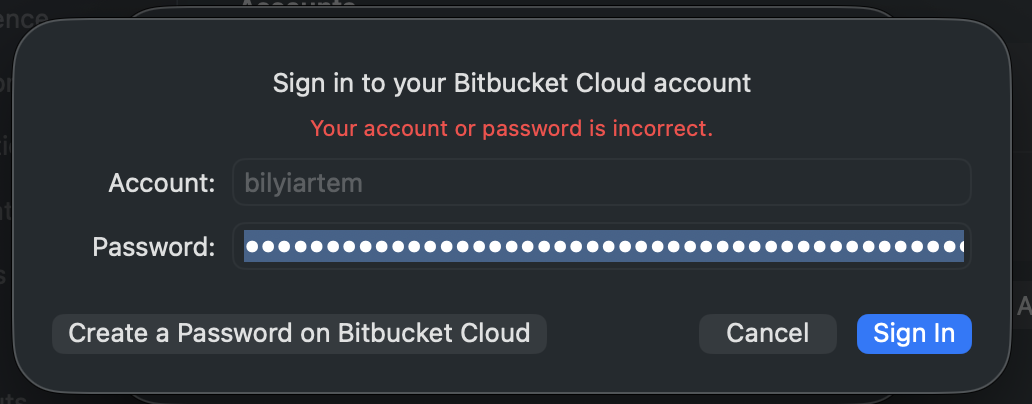The image size is (1032, 404).
Task: Click the dimmed window area right of the dialog
Action: click(x=1020, y=200)
